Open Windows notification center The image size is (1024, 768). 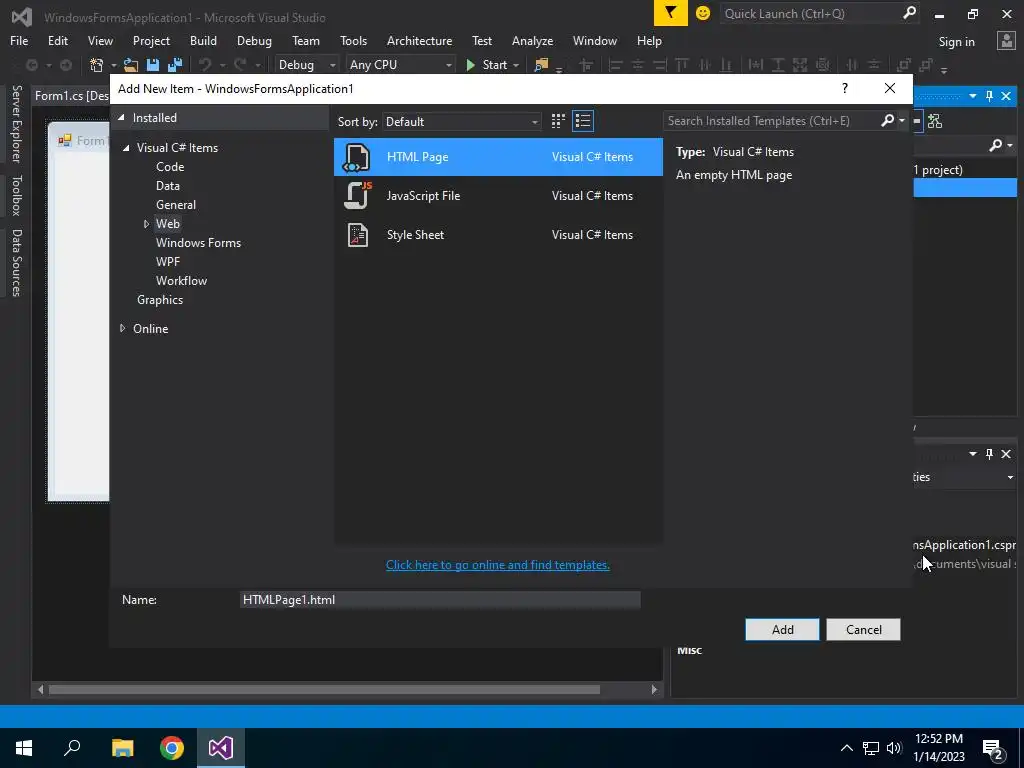click(993, 748)
